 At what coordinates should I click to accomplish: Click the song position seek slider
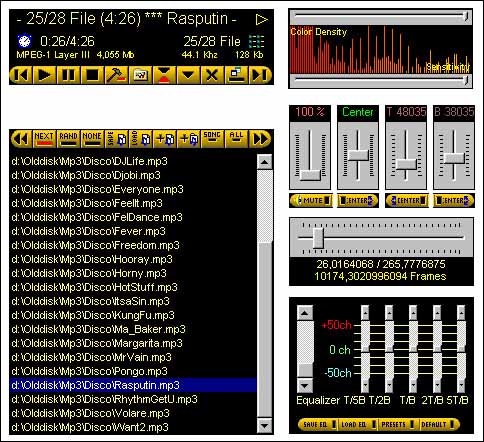[381, 238]
